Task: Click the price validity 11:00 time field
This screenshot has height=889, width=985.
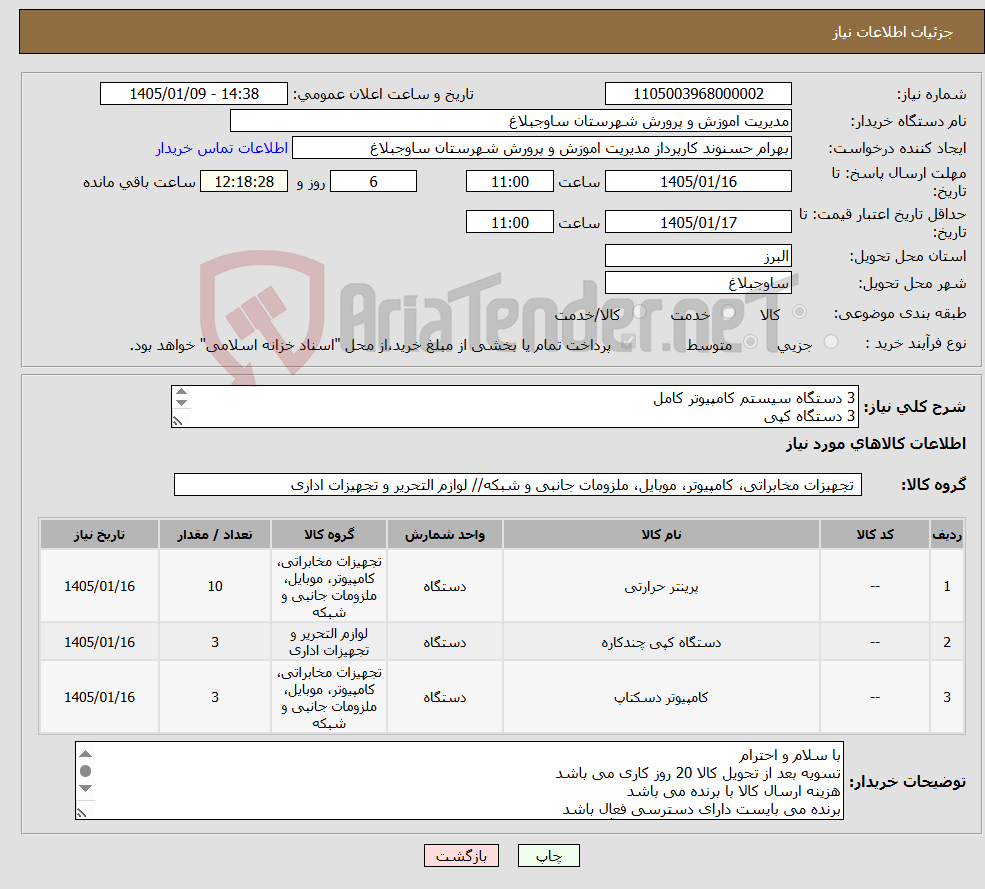Action: (x=509, y=222)
